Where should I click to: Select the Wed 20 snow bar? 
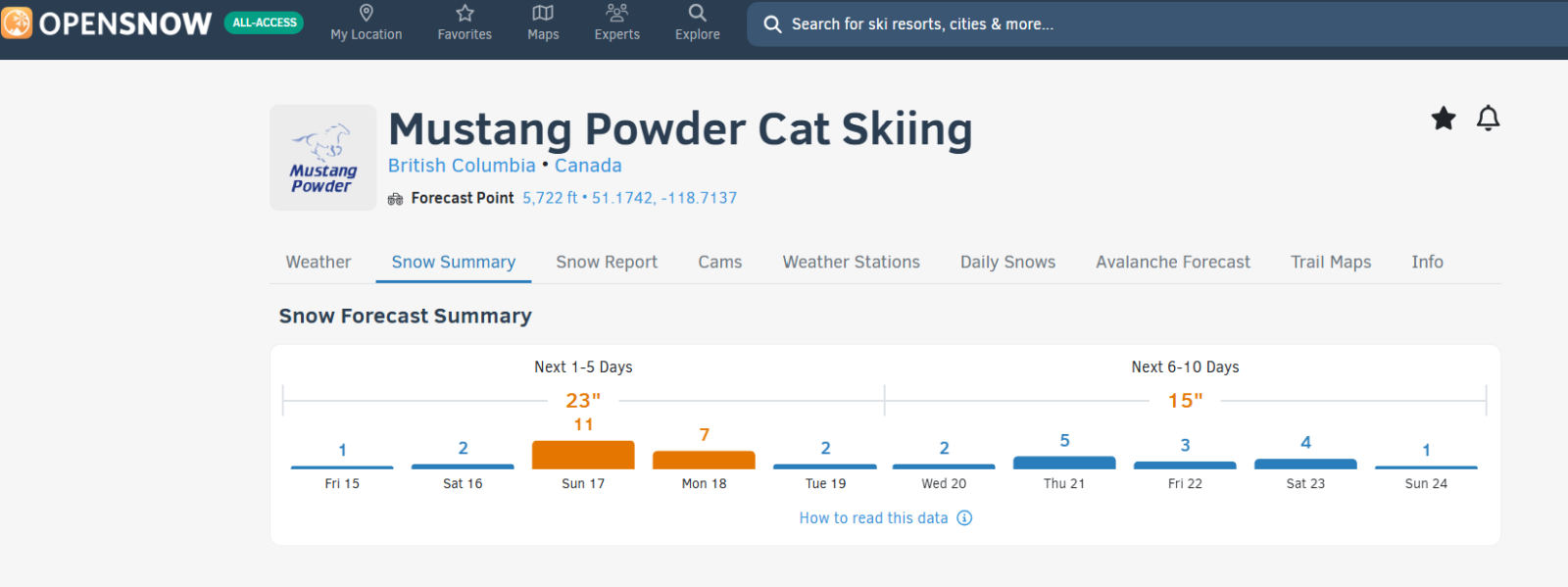click(x=944, y=466)
